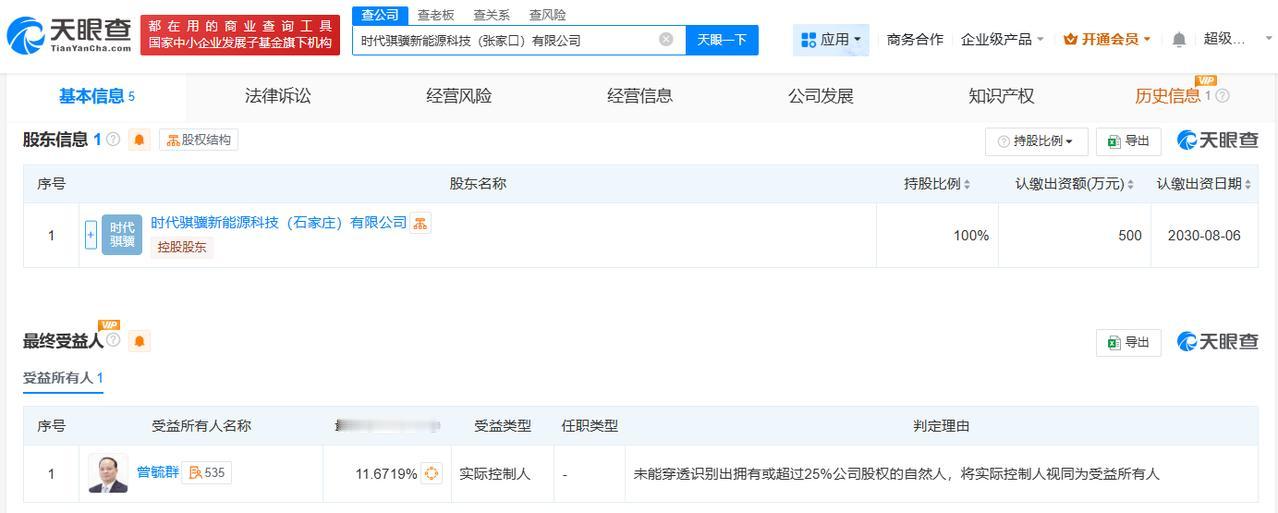Open the 曾毓群 profile link
The width and height of the screenshot is (1278, 513).
coord(158,471)
